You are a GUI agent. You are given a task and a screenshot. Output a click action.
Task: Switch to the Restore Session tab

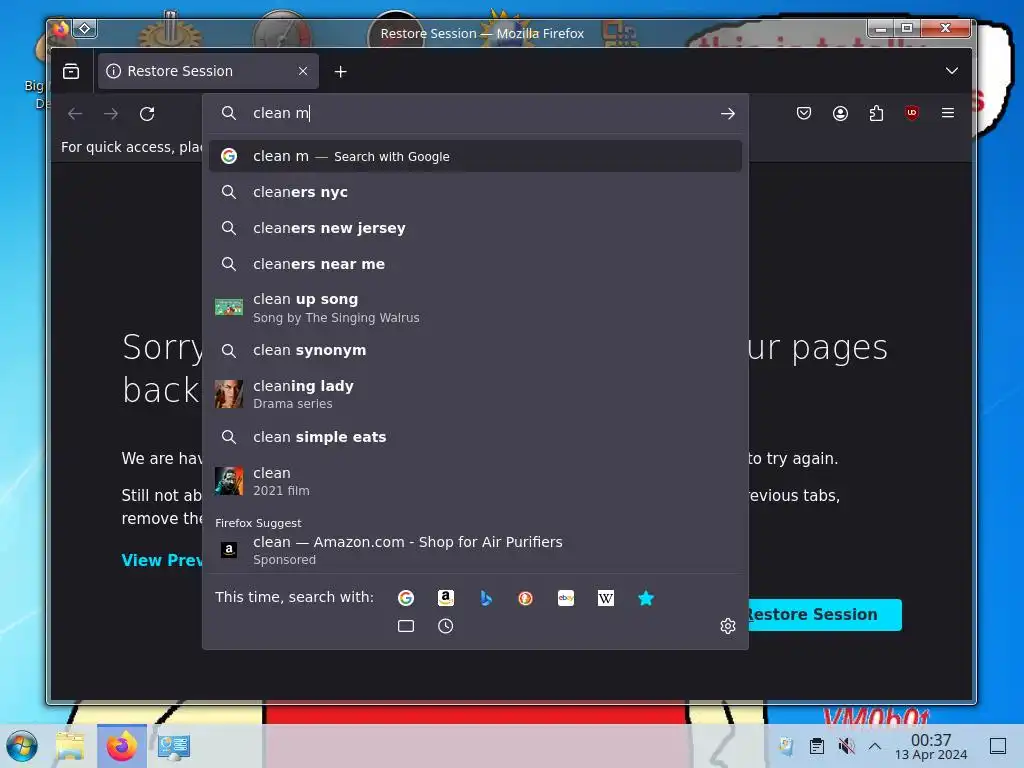click(208, 71)
